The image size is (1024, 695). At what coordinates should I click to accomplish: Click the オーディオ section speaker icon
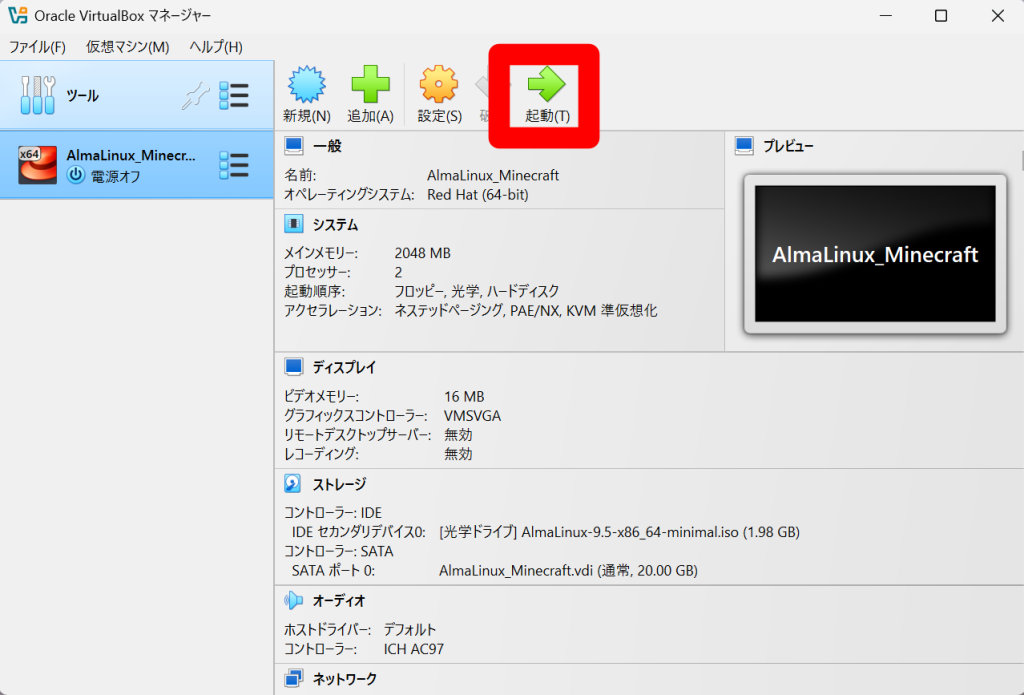293,600
